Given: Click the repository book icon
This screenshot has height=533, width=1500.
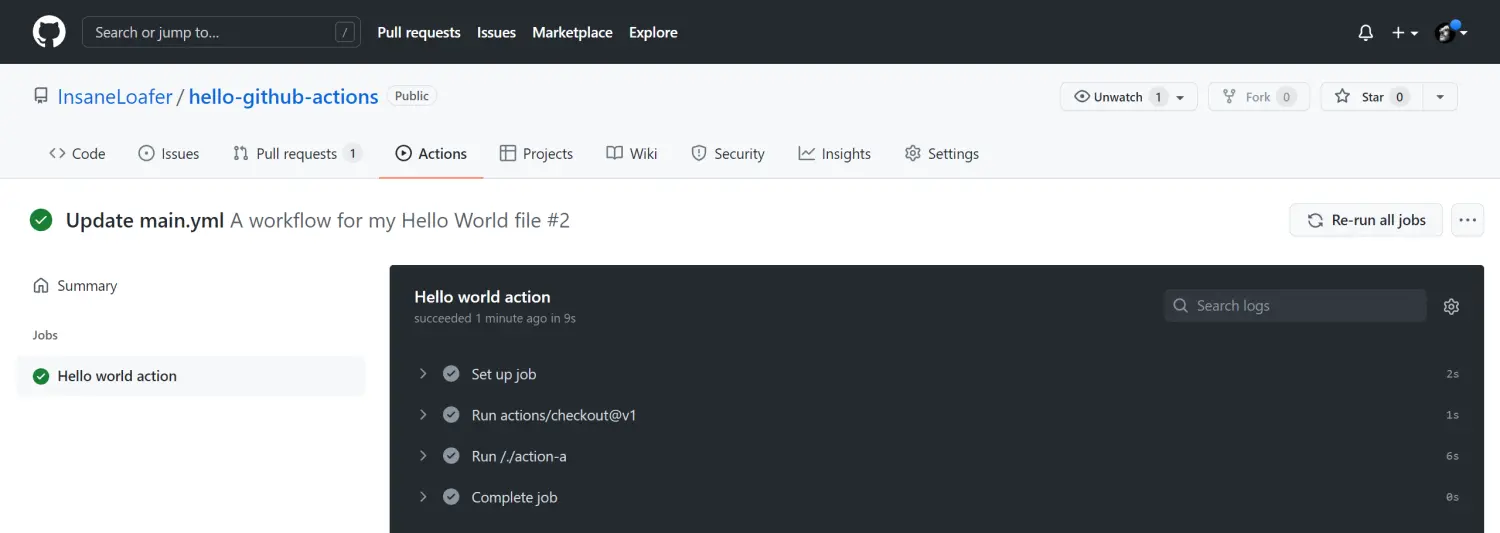Looking at the screenshot, I should tap(41, 96).
